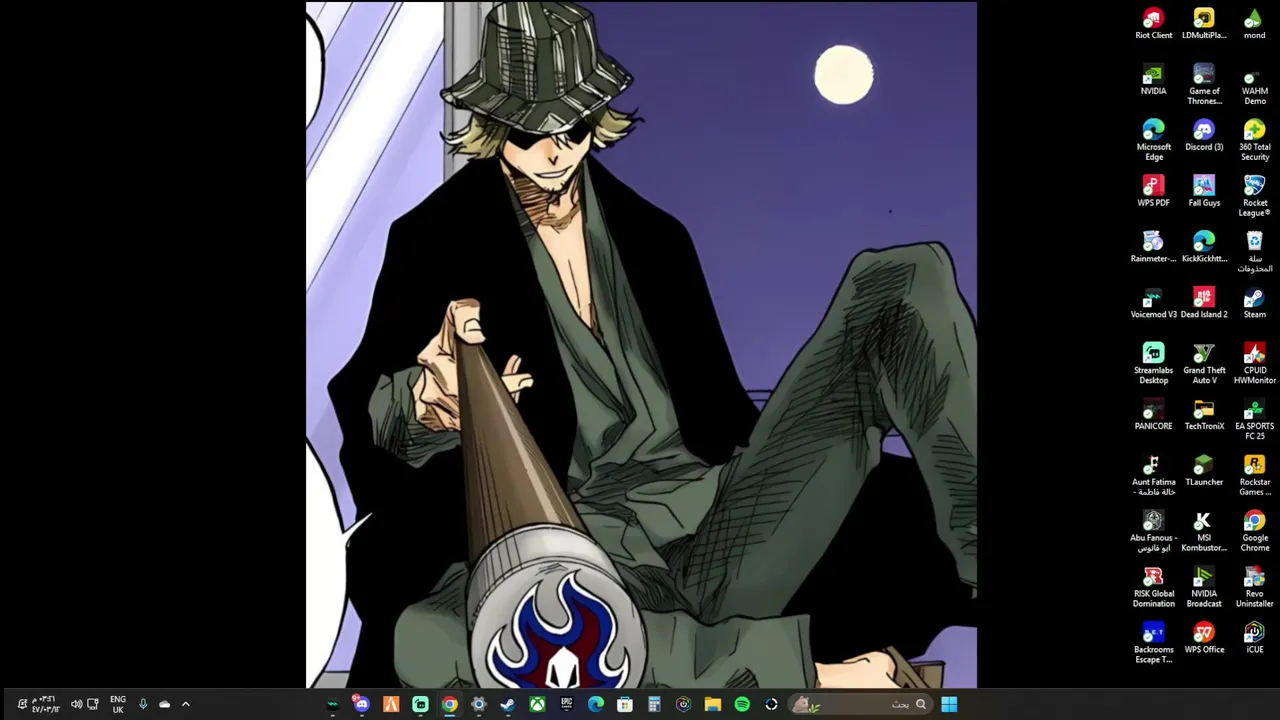Open Discord (3) desktop icon
Screen dimensions: 1280x720
click(x=1204, y=136)
